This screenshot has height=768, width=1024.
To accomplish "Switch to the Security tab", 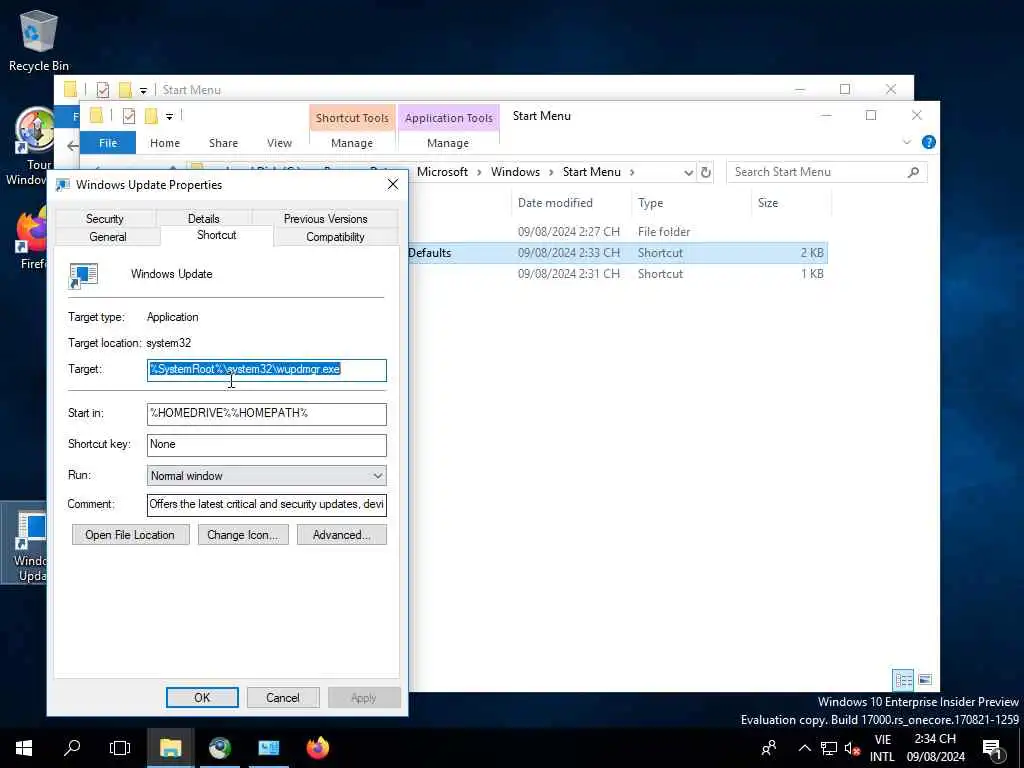I will click(104, 219).
